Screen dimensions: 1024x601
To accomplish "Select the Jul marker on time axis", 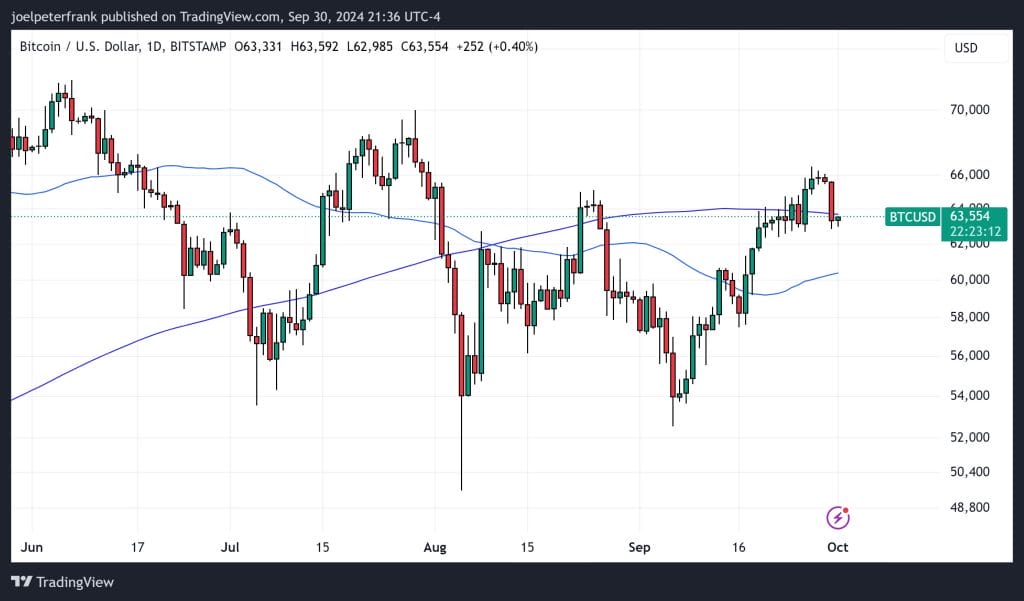I will [x=230, y=548].
